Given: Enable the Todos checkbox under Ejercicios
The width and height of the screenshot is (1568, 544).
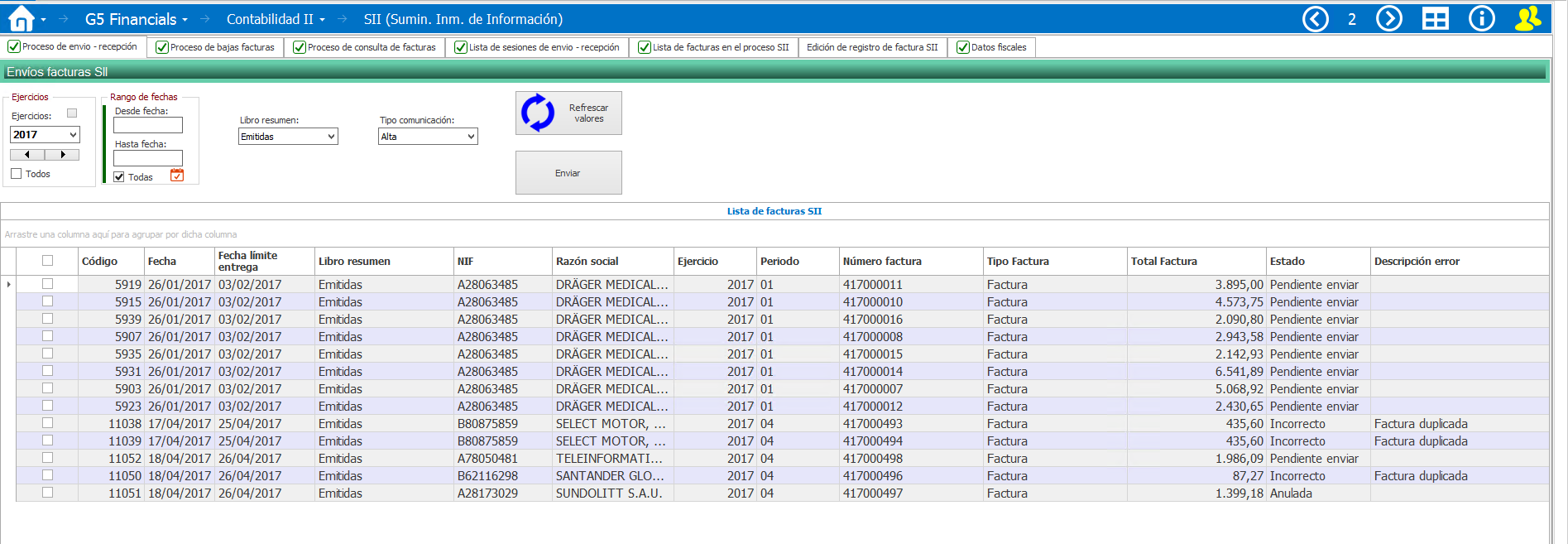Looking at the screenshot, I should (17, 174).
